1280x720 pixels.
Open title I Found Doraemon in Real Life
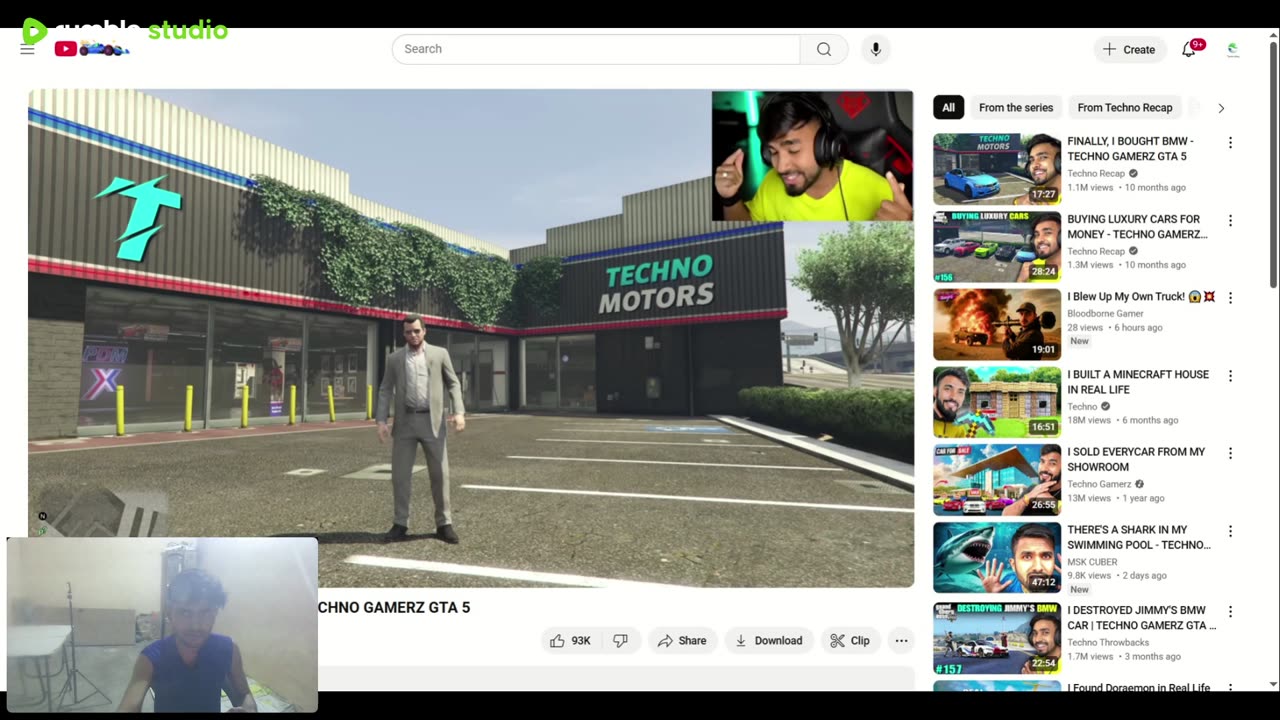tap(1139, 687)
